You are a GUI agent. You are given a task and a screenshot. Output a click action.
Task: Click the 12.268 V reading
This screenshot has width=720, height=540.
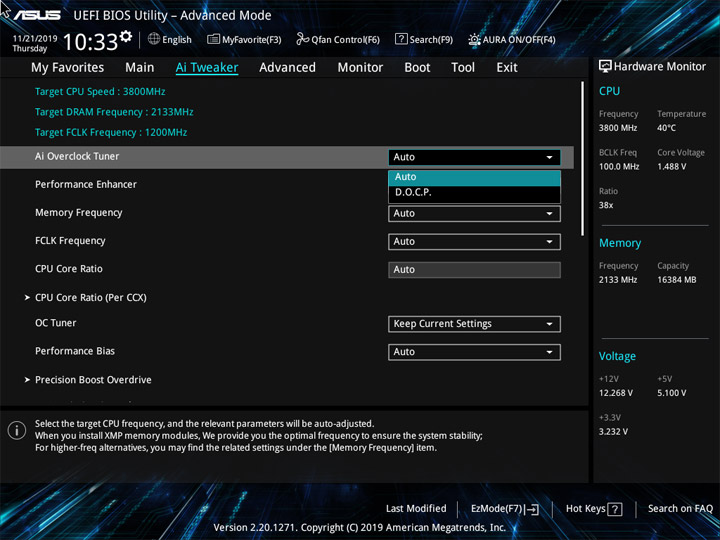coord(616,394)
